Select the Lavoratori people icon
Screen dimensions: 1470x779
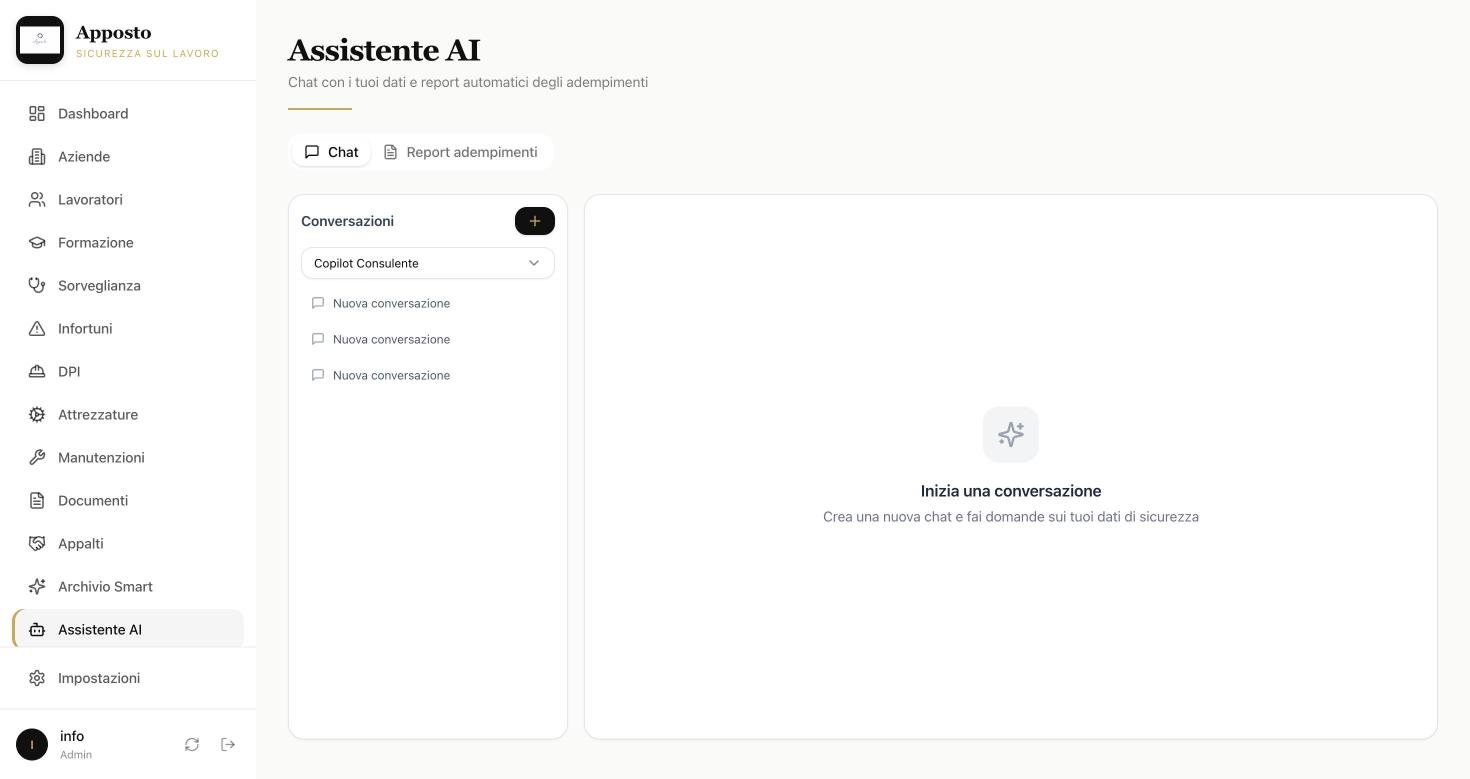(x=37, y=200)
